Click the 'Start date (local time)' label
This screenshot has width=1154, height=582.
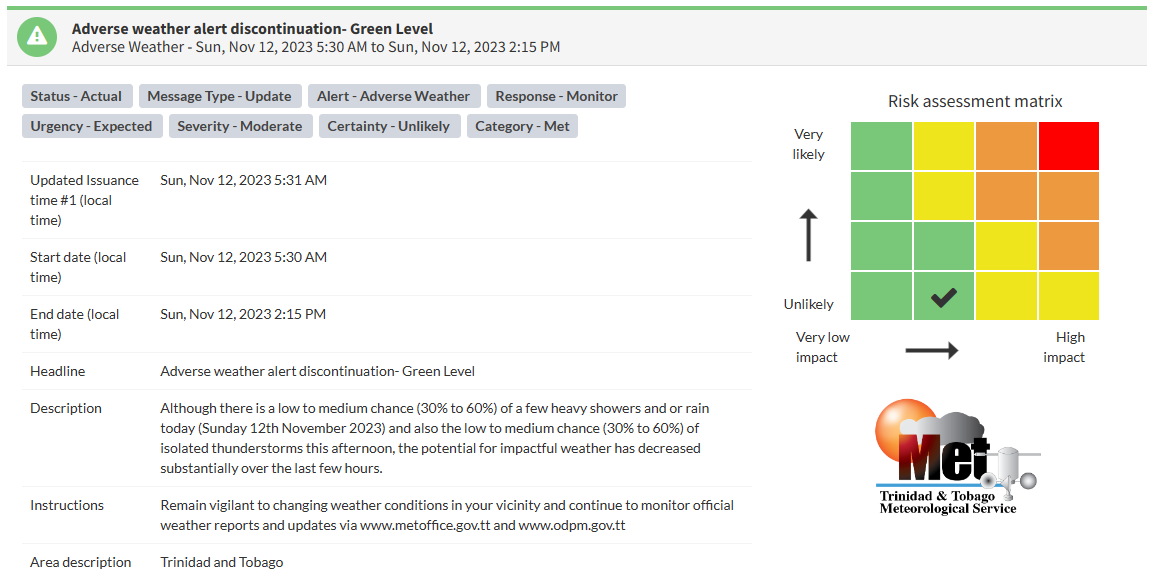78,267
